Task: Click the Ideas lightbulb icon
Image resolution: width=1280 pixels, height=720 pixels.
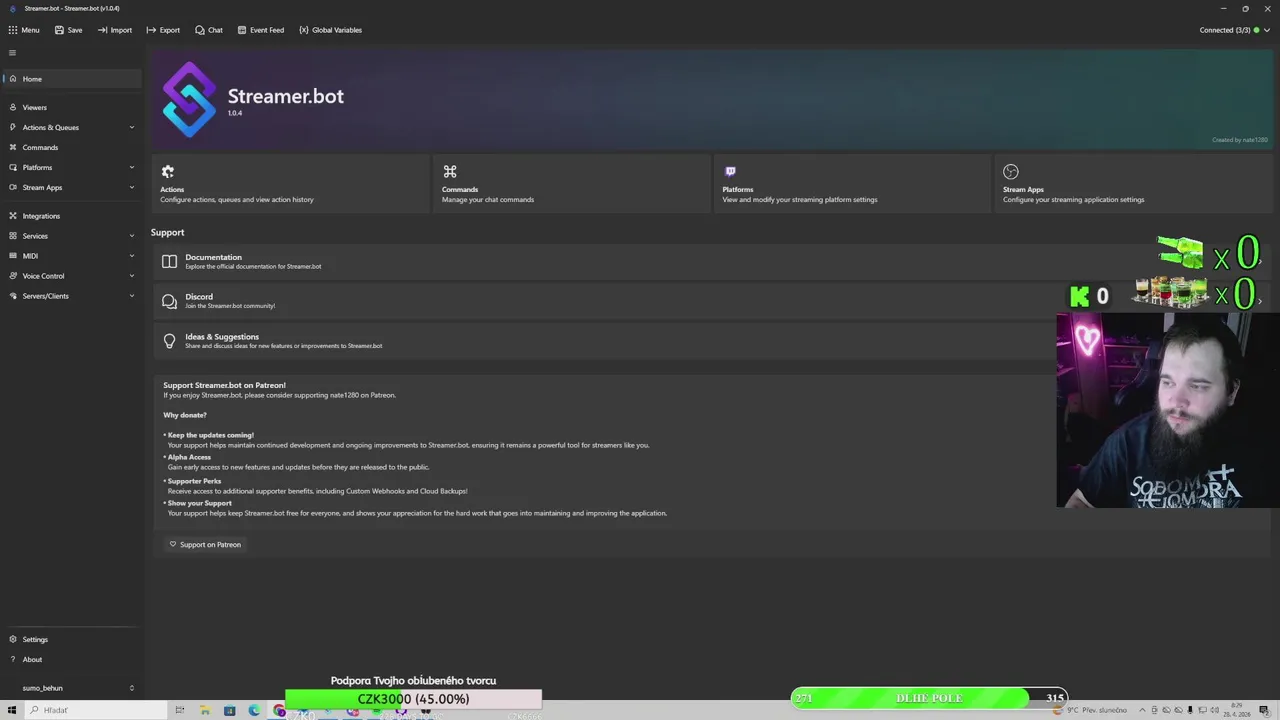Action: [x=169, y=341]
